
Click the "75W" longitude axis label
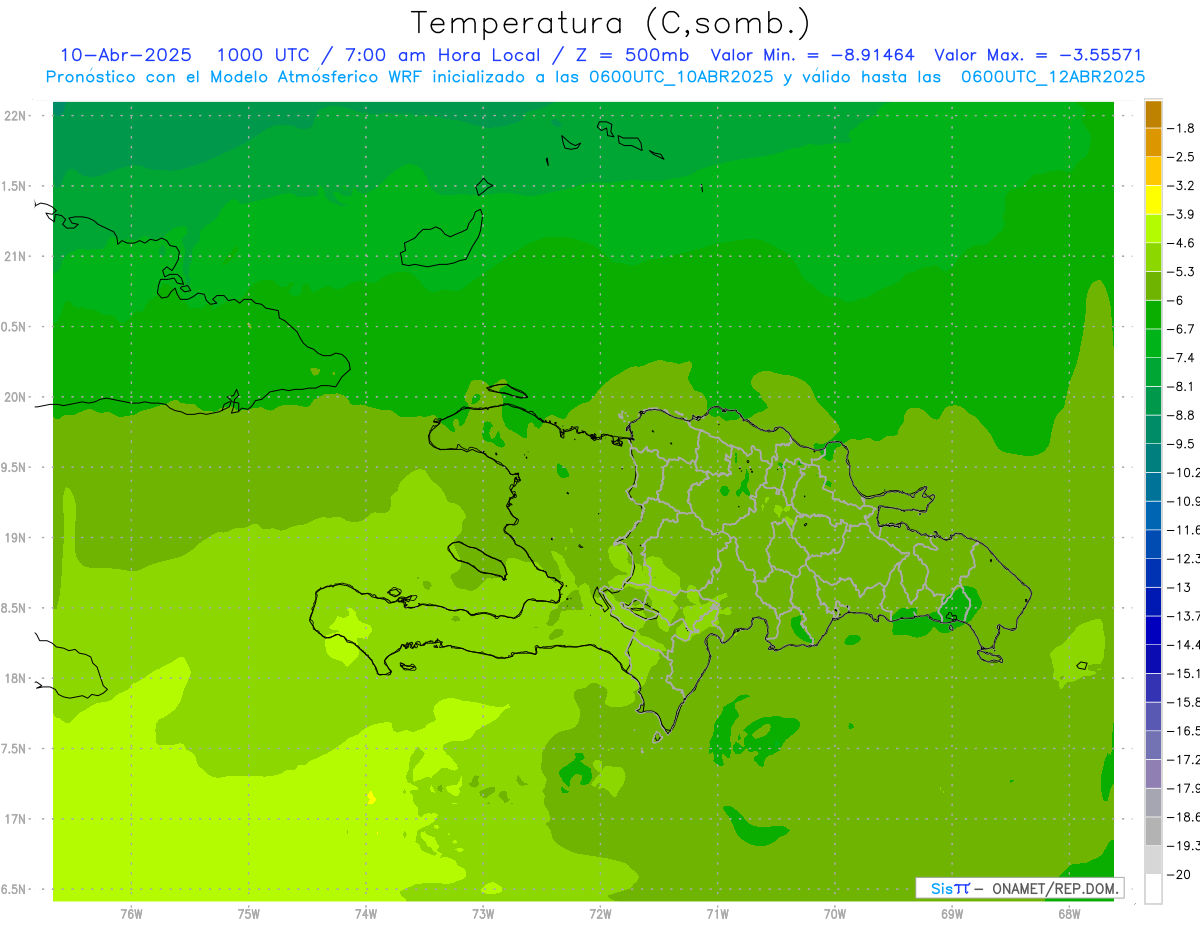tap(249, 913)
